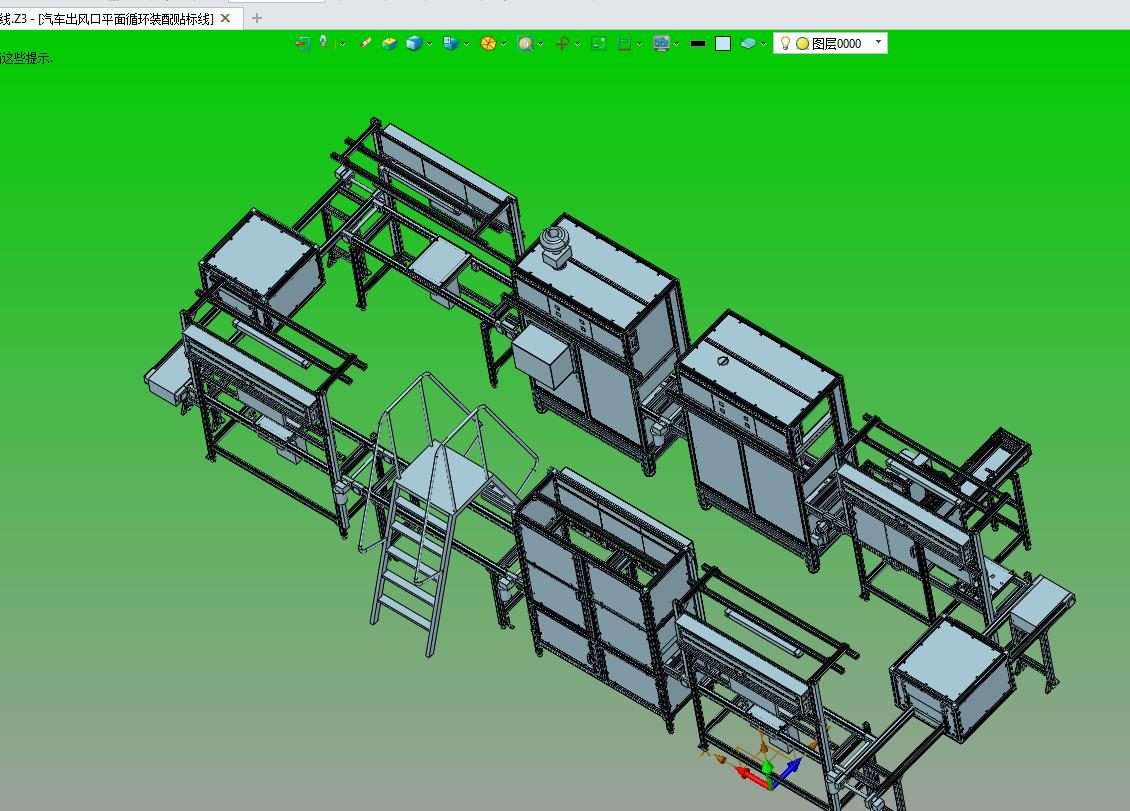Screen dimensions: 1130x811
Task: Open the 图层0000 layer dropdown
Action: (878, 42)
